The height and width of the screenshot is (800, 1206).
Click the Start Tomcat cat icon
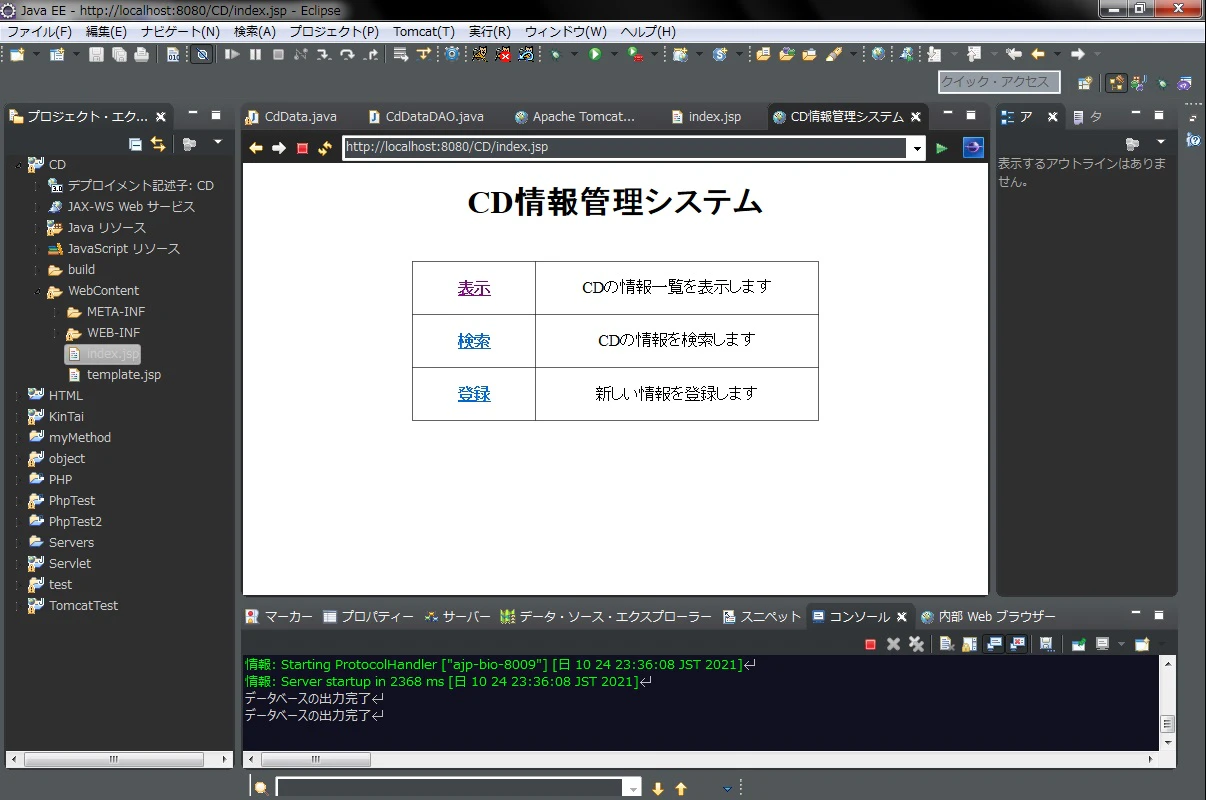tap(480, 54)
